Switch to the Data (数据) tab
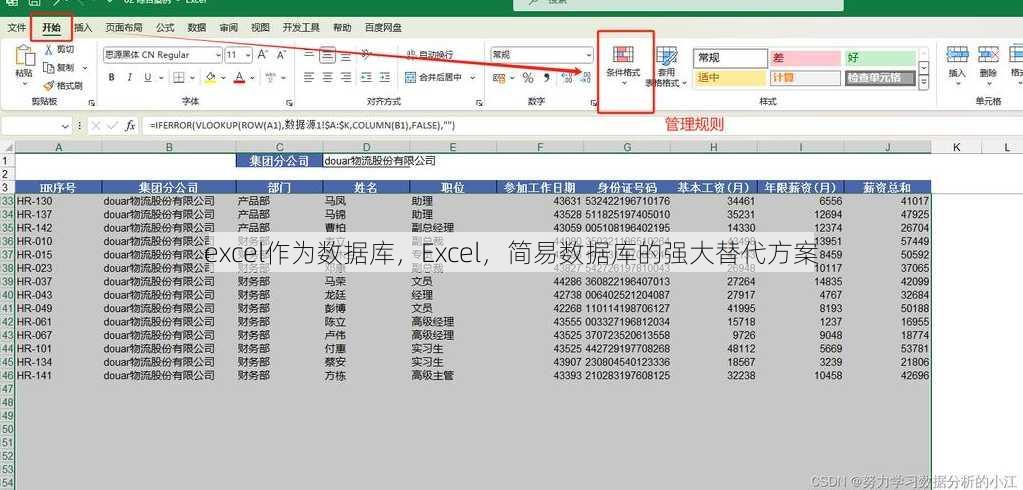 tap(196, 27)
